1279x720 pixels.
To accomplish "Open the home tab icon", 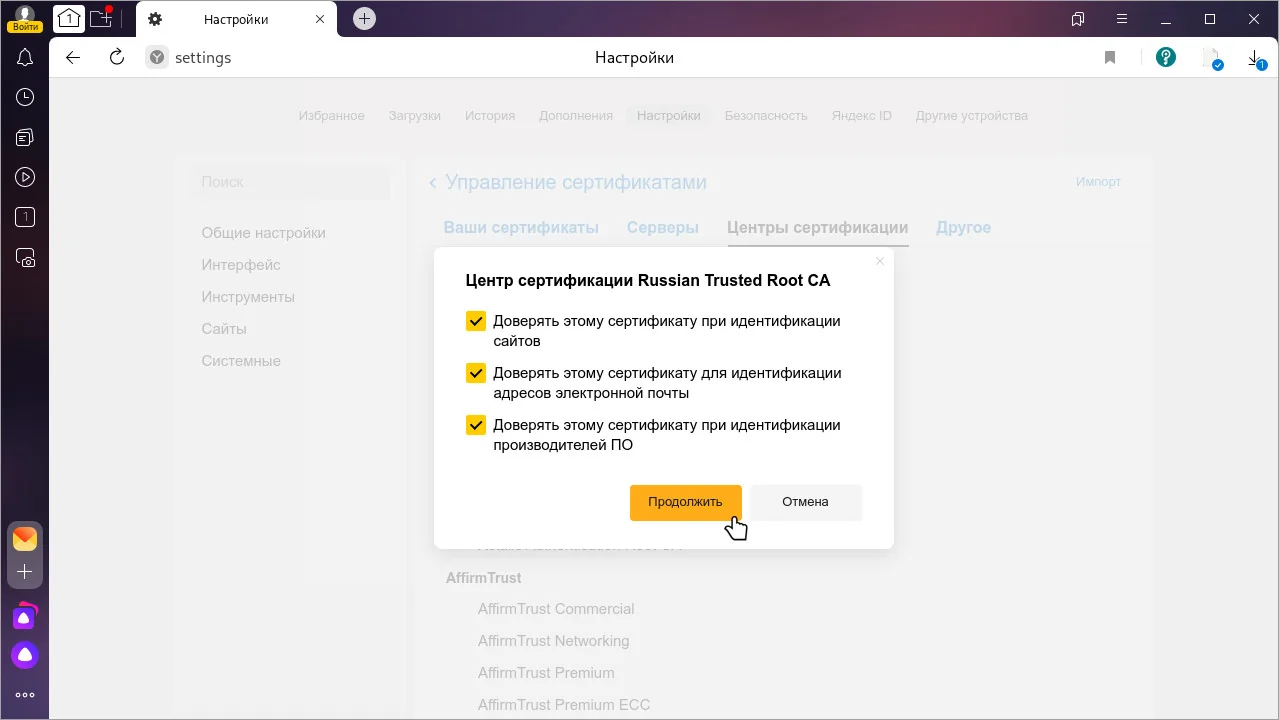I will (x=68, y=18).
